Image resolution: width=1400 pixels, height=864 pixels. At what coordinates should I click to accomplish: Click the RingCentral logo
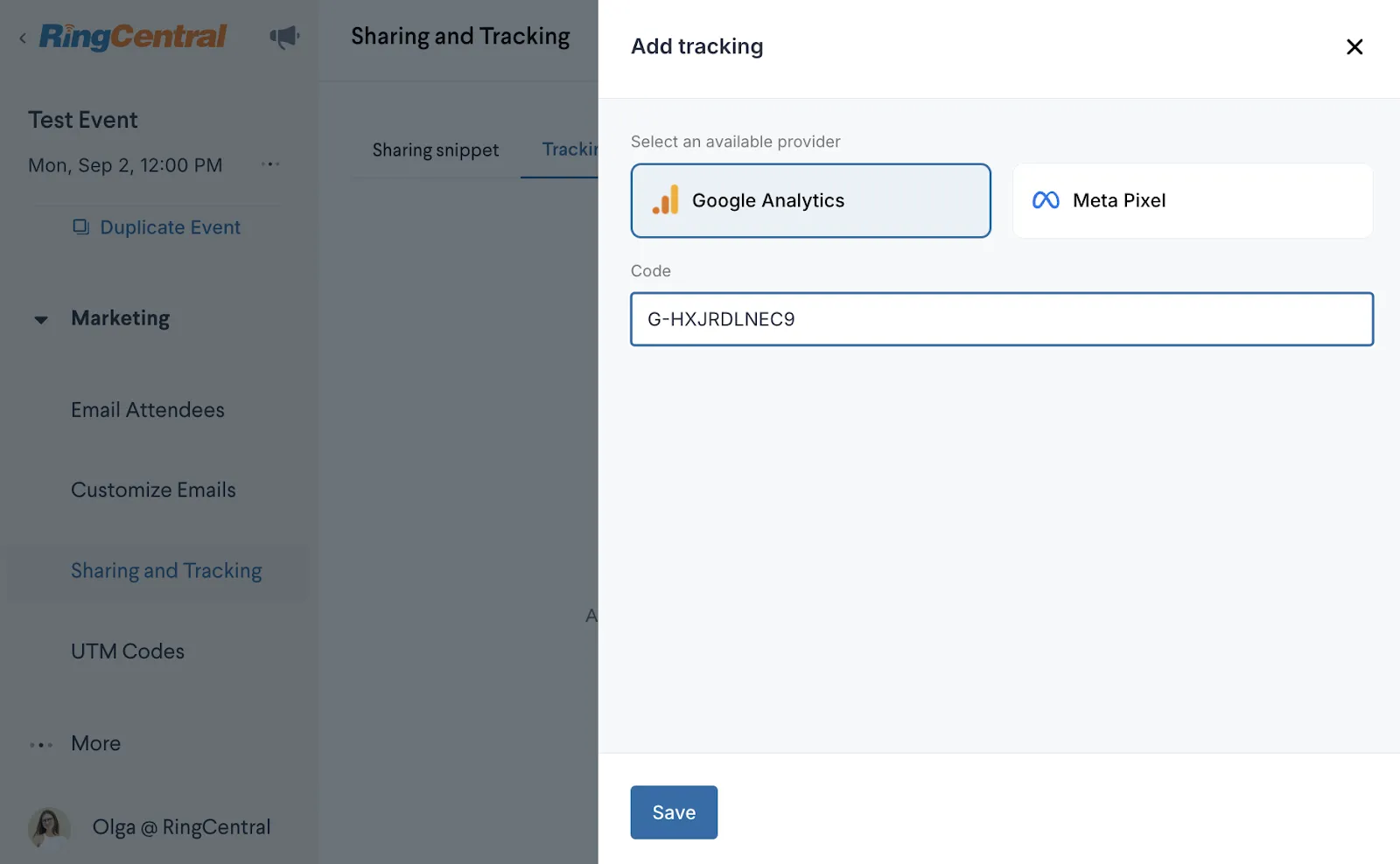pos(133,37)
